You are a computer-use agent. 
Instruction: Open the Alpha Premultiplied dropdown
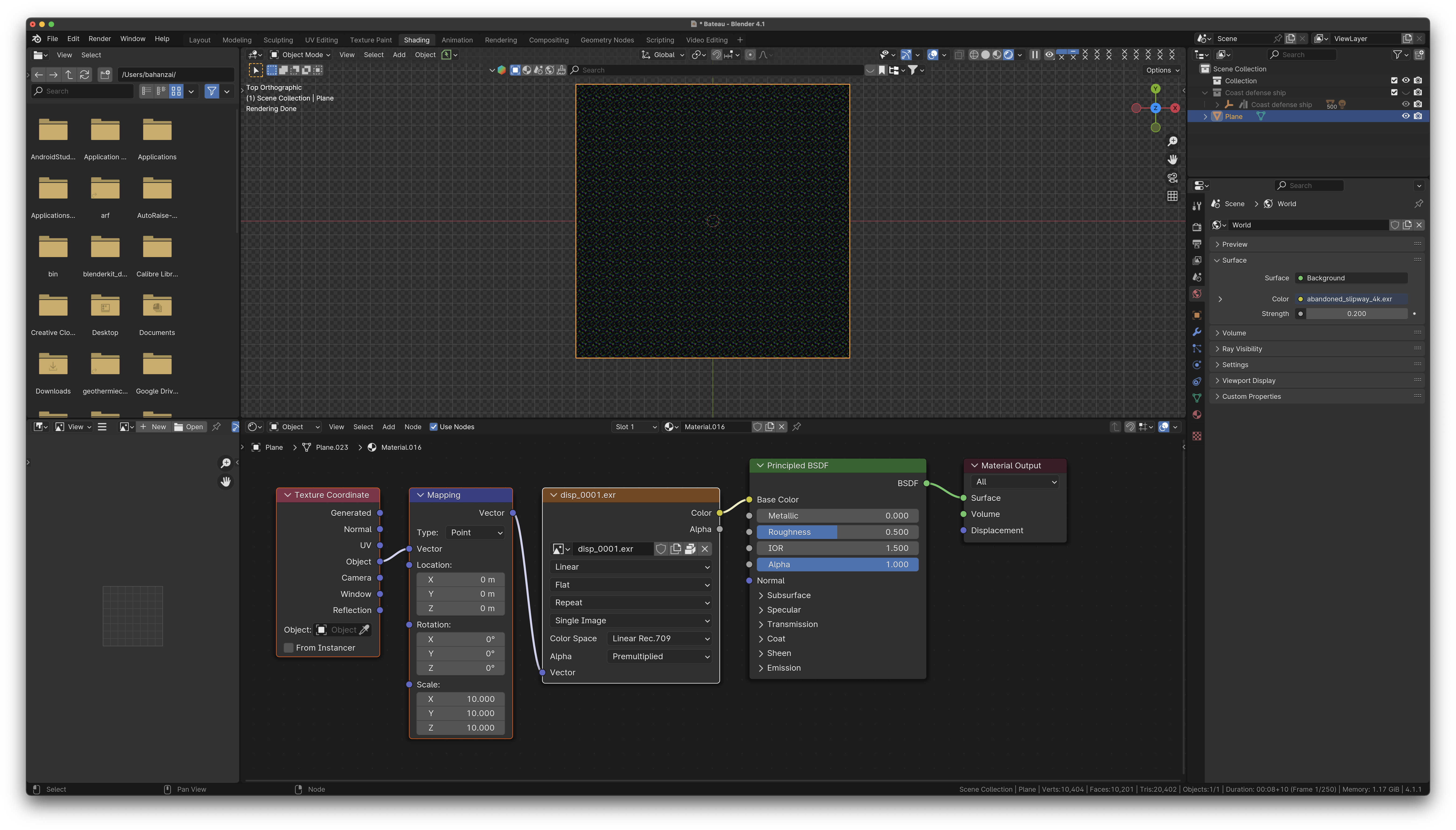(660, 657)
